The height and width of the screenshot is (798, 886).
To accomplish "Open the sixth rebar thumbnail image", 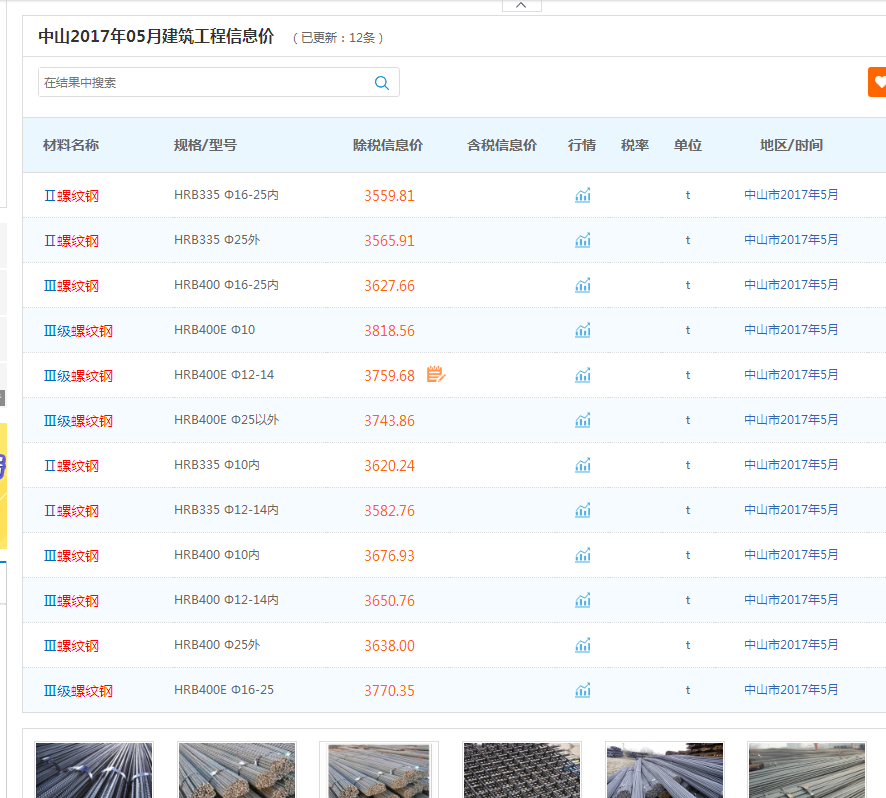I will click(x=807, y=770).
